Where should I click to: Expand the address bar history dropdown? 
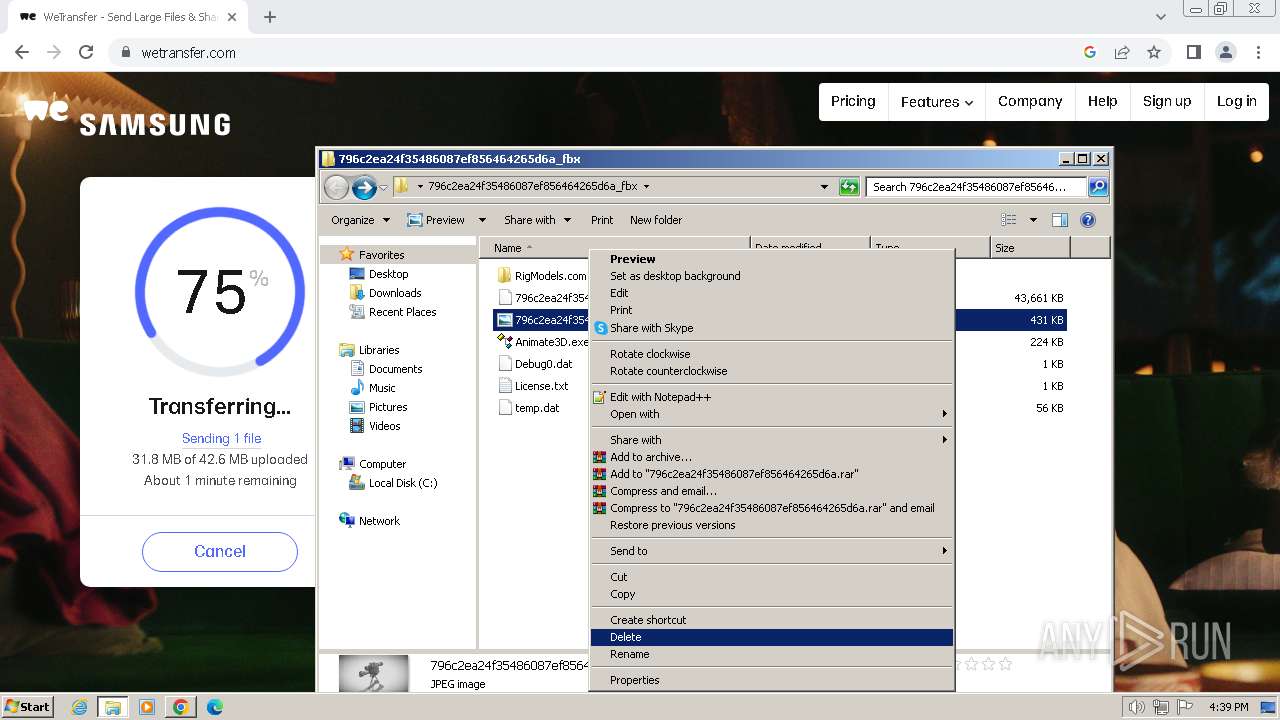(x=824, y=186)
